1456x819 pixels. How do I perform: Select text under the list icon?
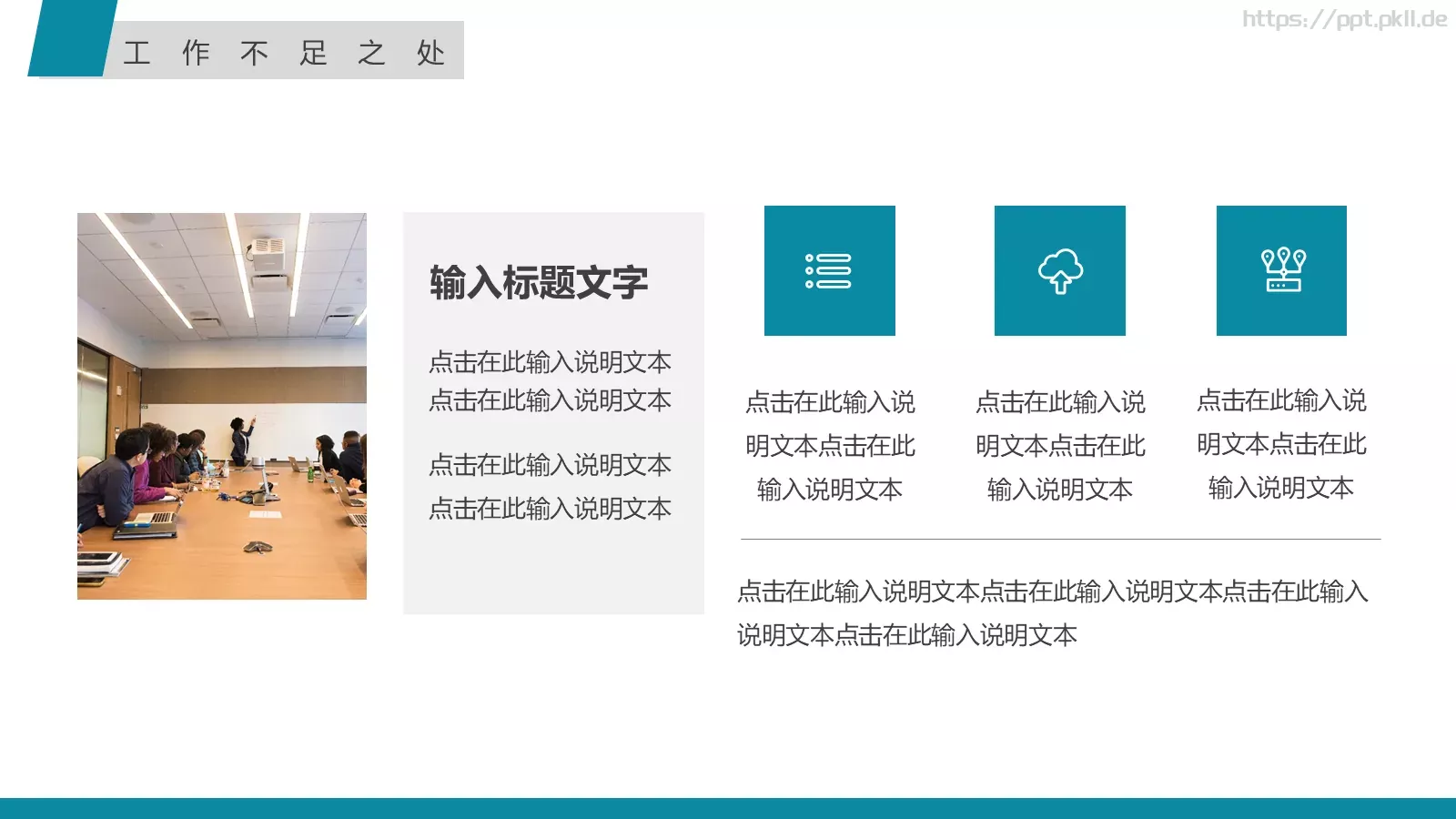830,446
